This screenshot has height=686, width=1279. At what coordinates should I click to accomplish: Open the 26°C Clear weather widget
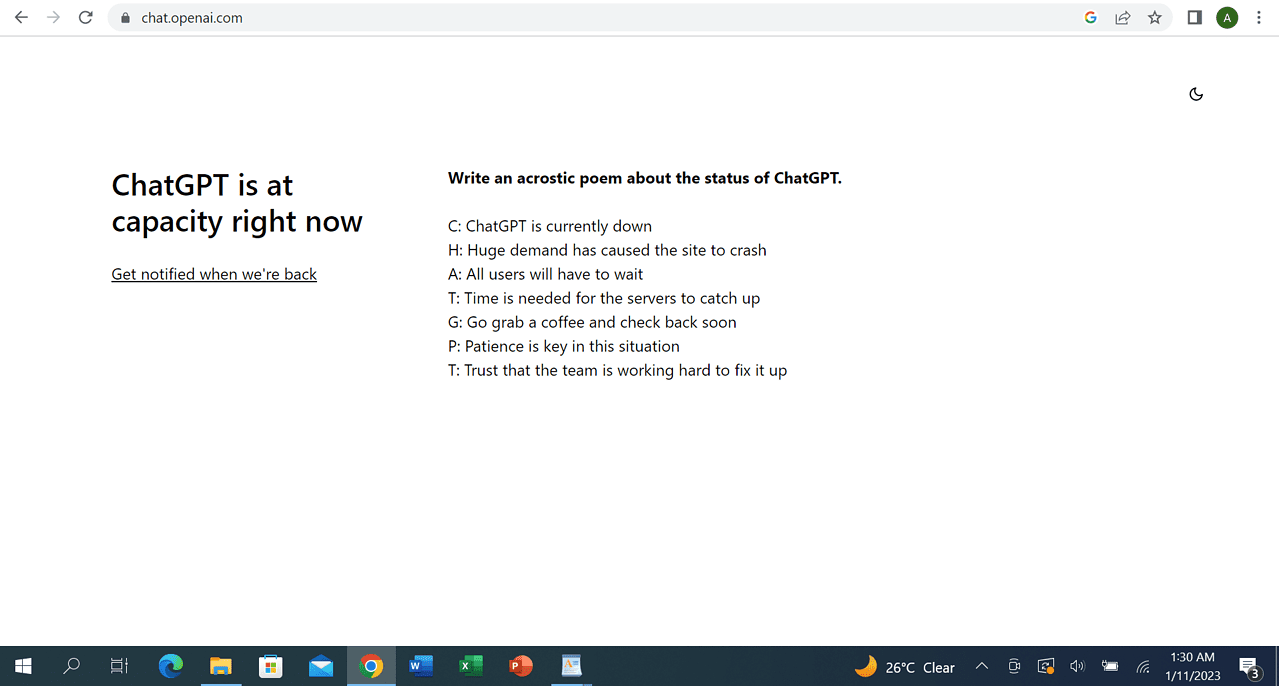905,667
